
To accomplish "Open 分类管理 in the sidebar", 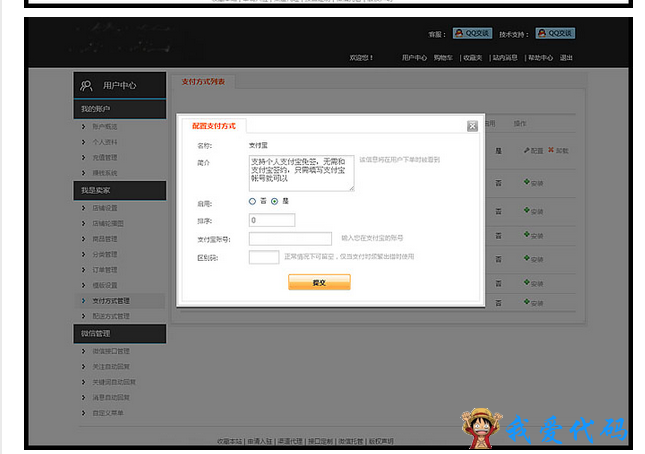I will coord(104,255).
